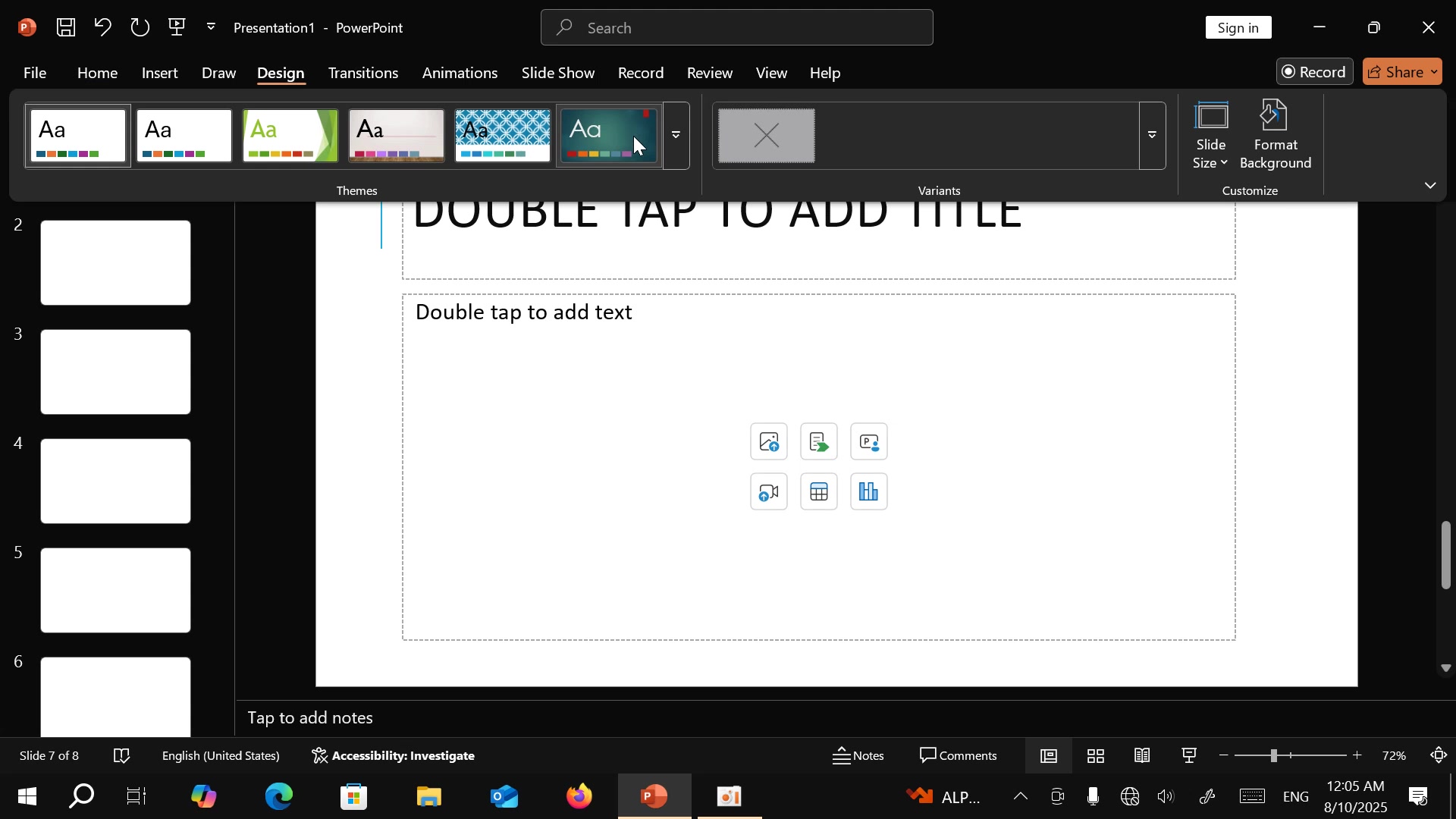Click the Save icon in title bar

coord(66,27)
